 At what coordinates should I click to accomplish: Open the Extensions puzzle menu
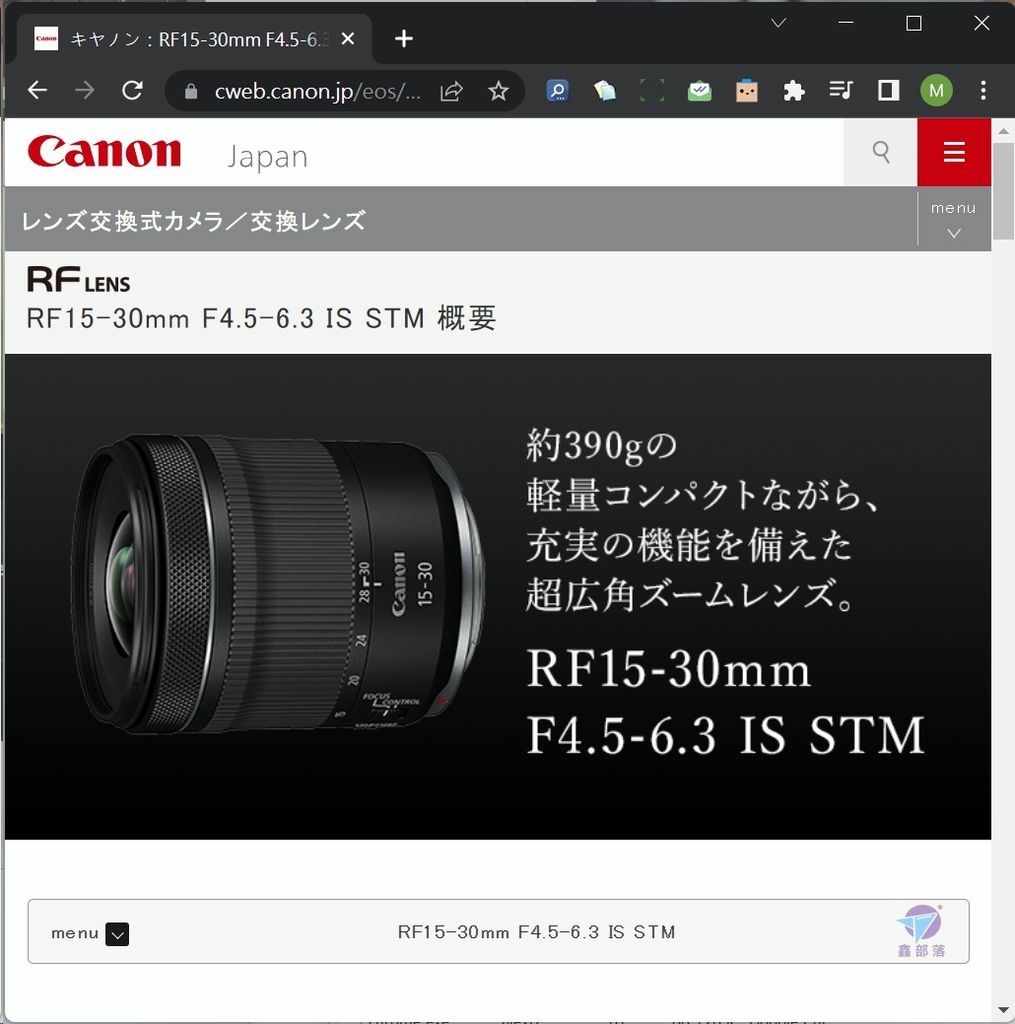tap(794, 90)
